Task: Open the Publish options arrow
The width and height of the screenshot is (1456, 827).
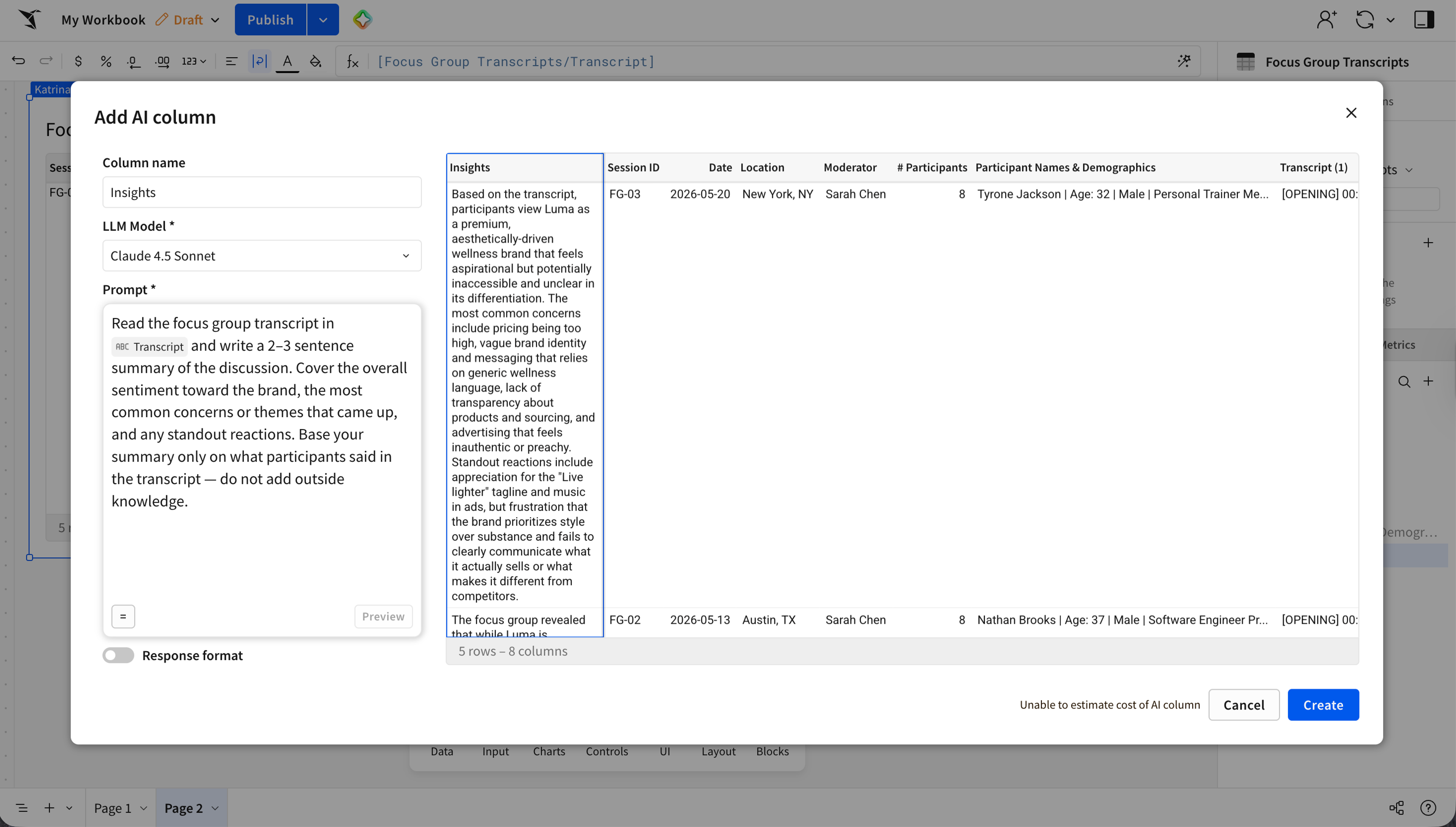Action: tap(323, 19)
